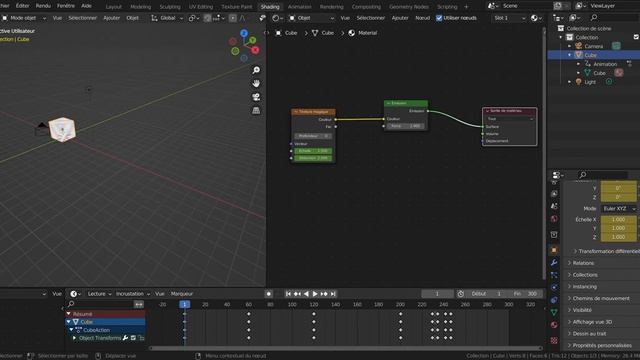Open the Lecture playback dropdown
640x360 pixels.
click(99, 294)
